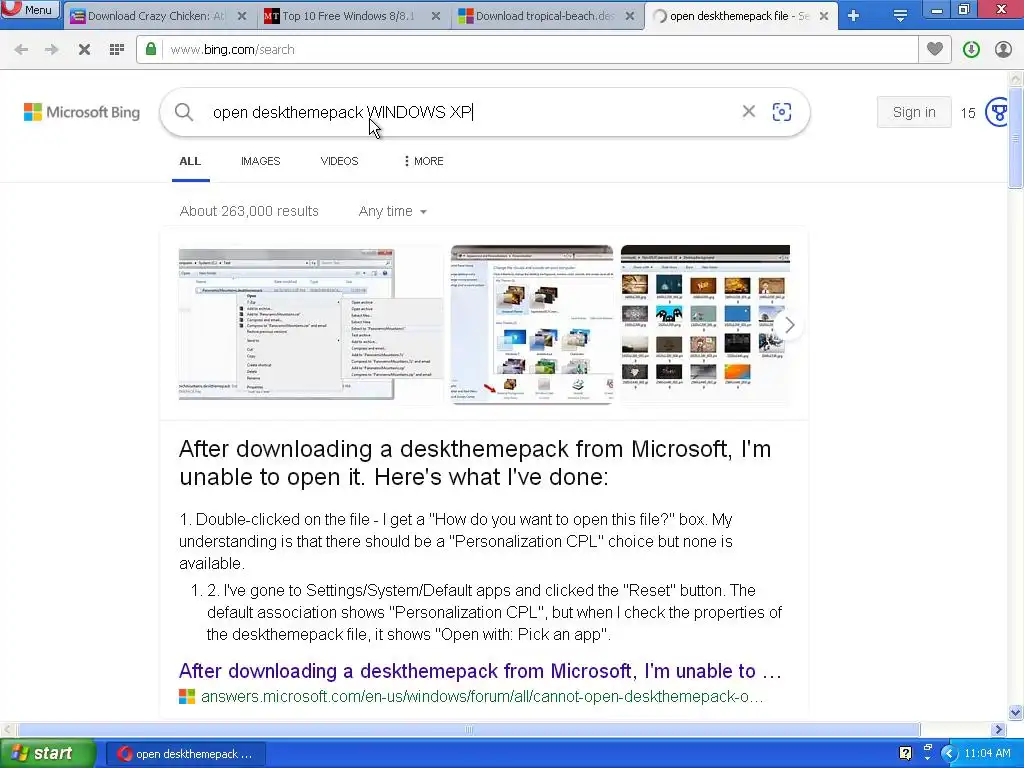
Task: Open answers.microsoft.com URL link
Action: click(482, 697)
